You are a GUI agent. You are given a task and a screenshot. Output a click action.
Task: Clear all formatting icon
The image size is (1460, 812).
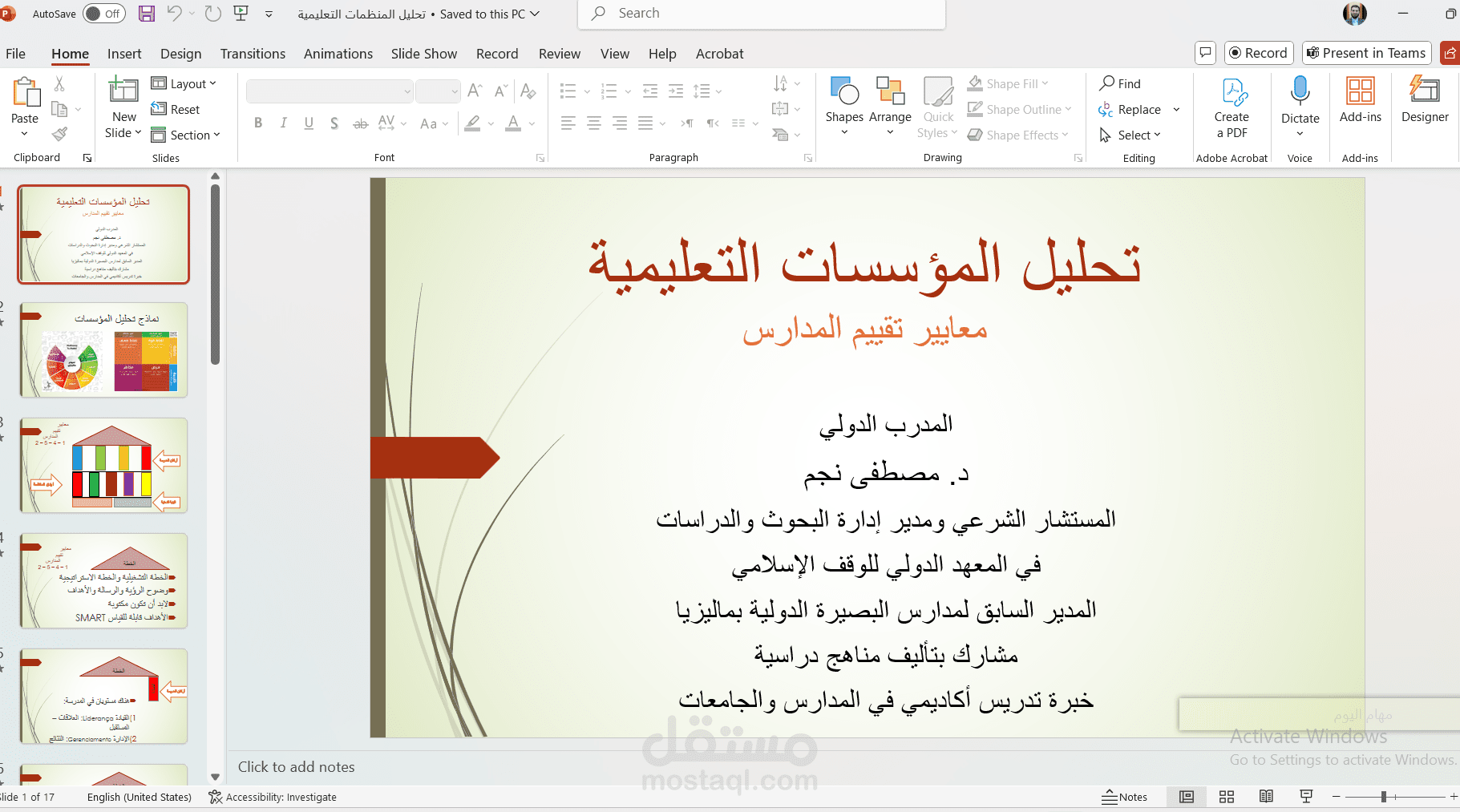pos(528,91)
